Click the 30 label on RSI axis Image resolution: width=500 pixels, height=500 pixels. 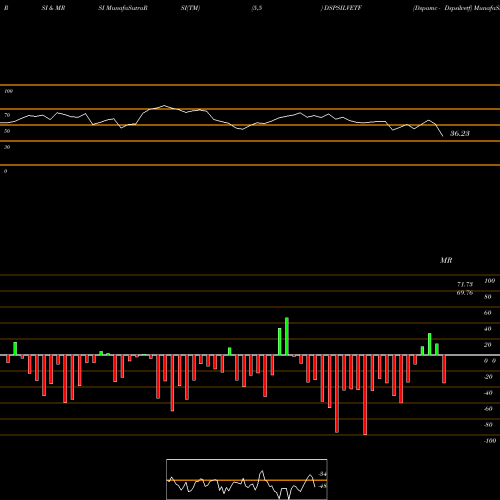pos(7,147)
